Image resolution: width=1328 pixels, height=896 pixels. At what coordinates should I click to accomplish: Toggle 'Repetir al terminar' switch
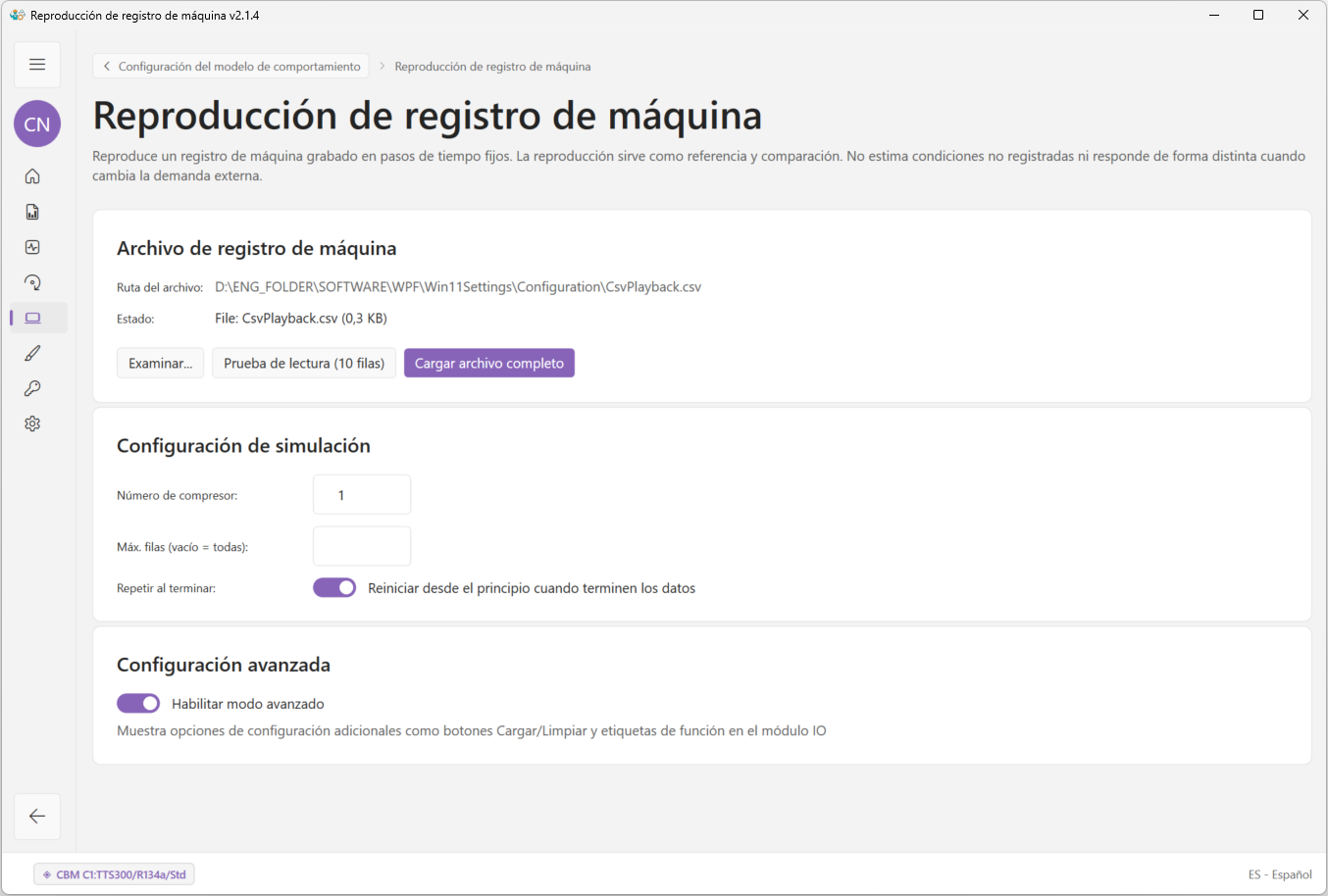point(334,587)
